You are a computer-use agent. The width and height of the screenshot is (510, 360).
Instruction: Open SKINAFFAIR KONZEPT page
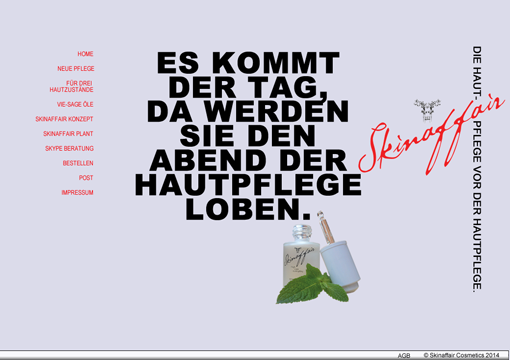tap(64, 119)
